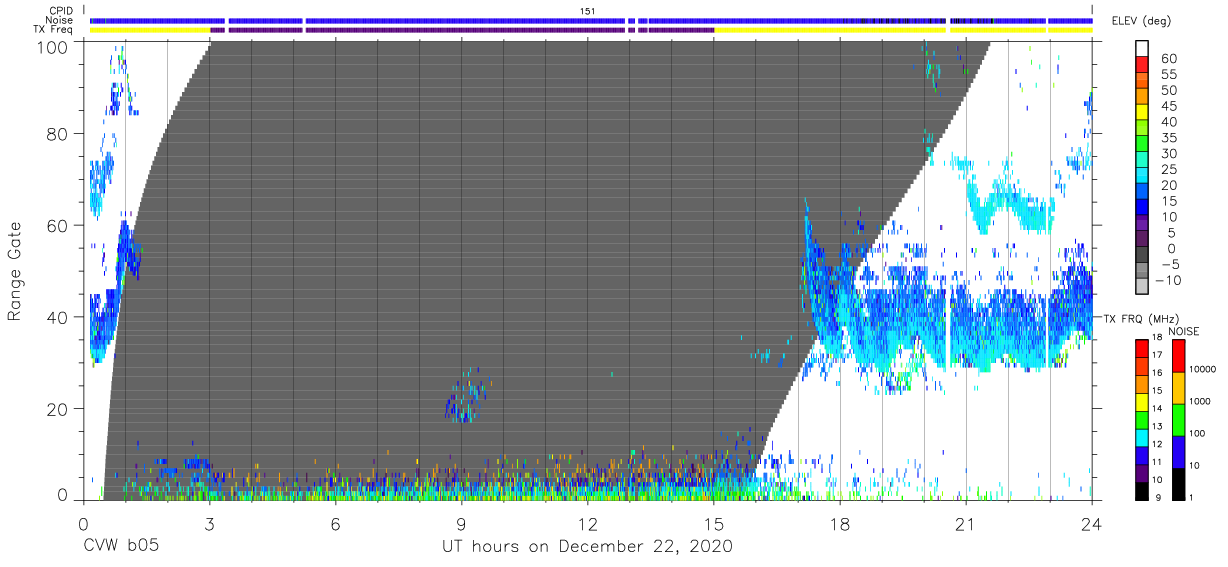Click the 'Range Gate' y-axis title
Image resolution: width=1228 pixels, height=567 pixels.
(x=15, y=270)
